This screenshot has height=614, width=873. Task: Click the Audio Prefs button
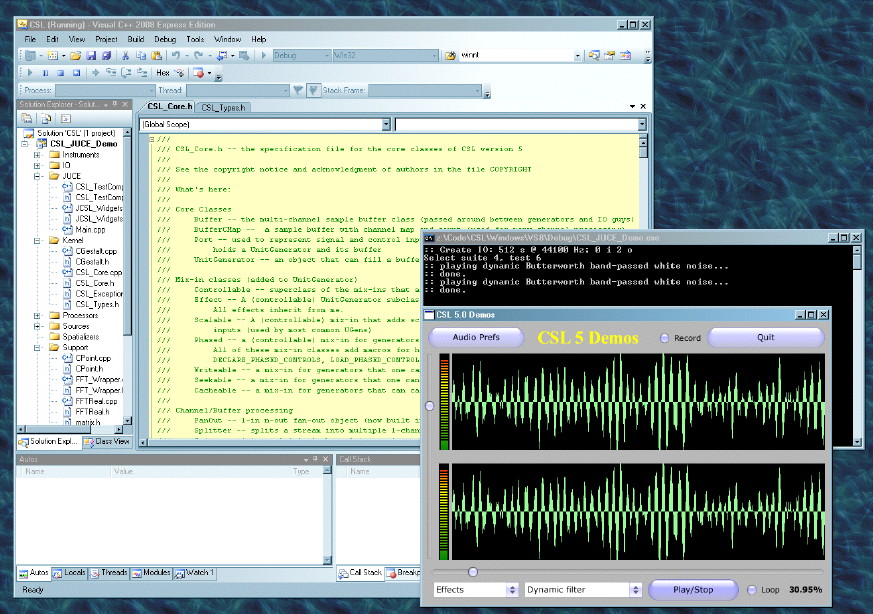[x=476, y=337]
